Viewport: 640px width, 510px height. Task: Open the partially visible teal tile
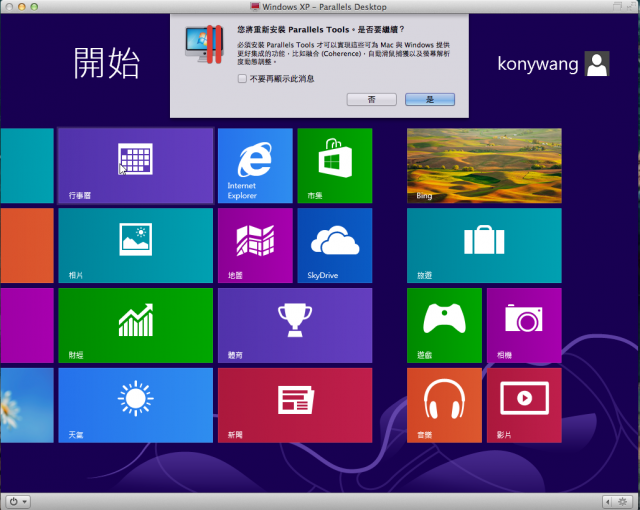(27, 166)
